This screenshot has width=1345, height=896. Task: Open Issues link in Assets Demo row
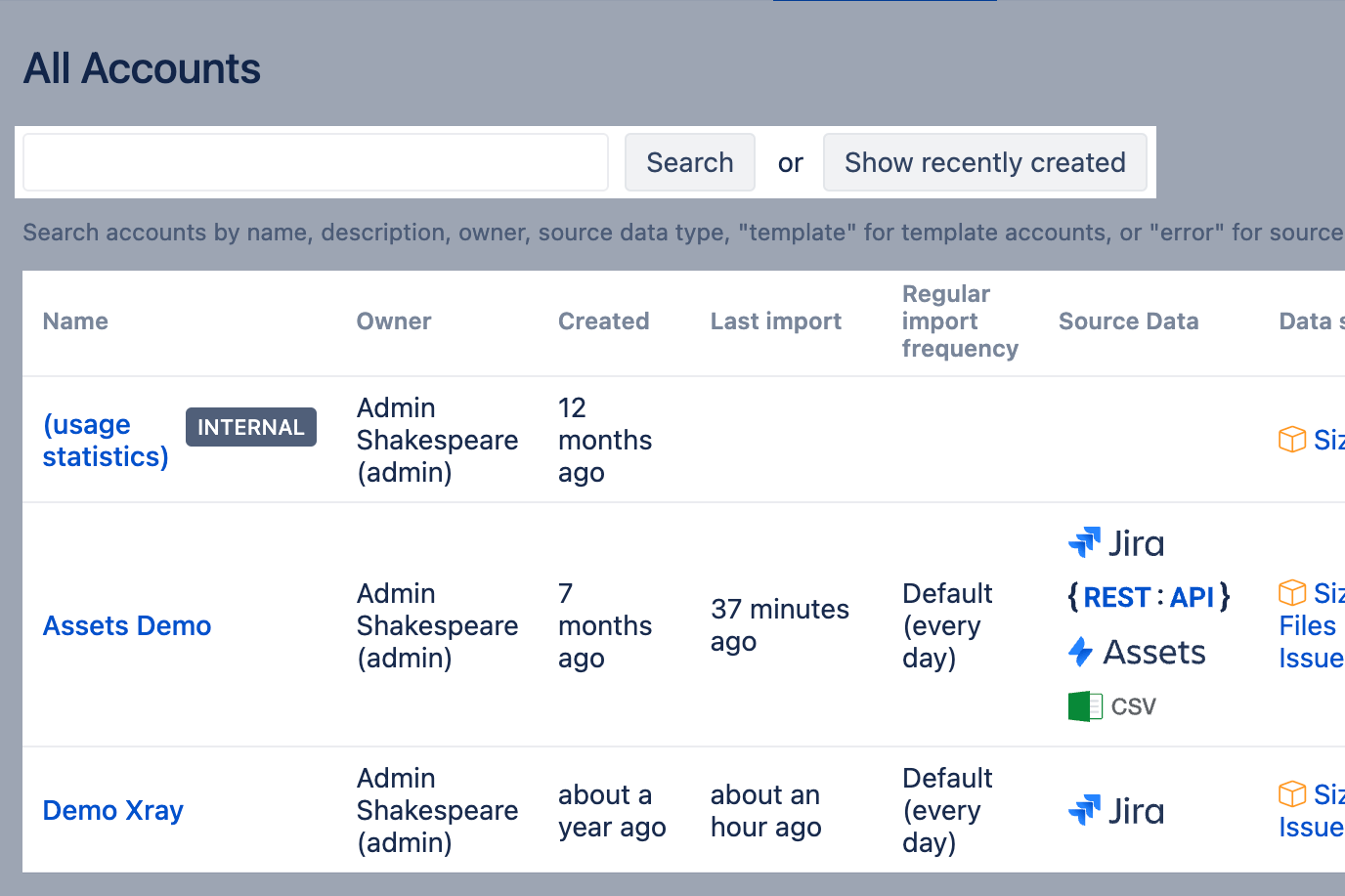(1311, 659)
